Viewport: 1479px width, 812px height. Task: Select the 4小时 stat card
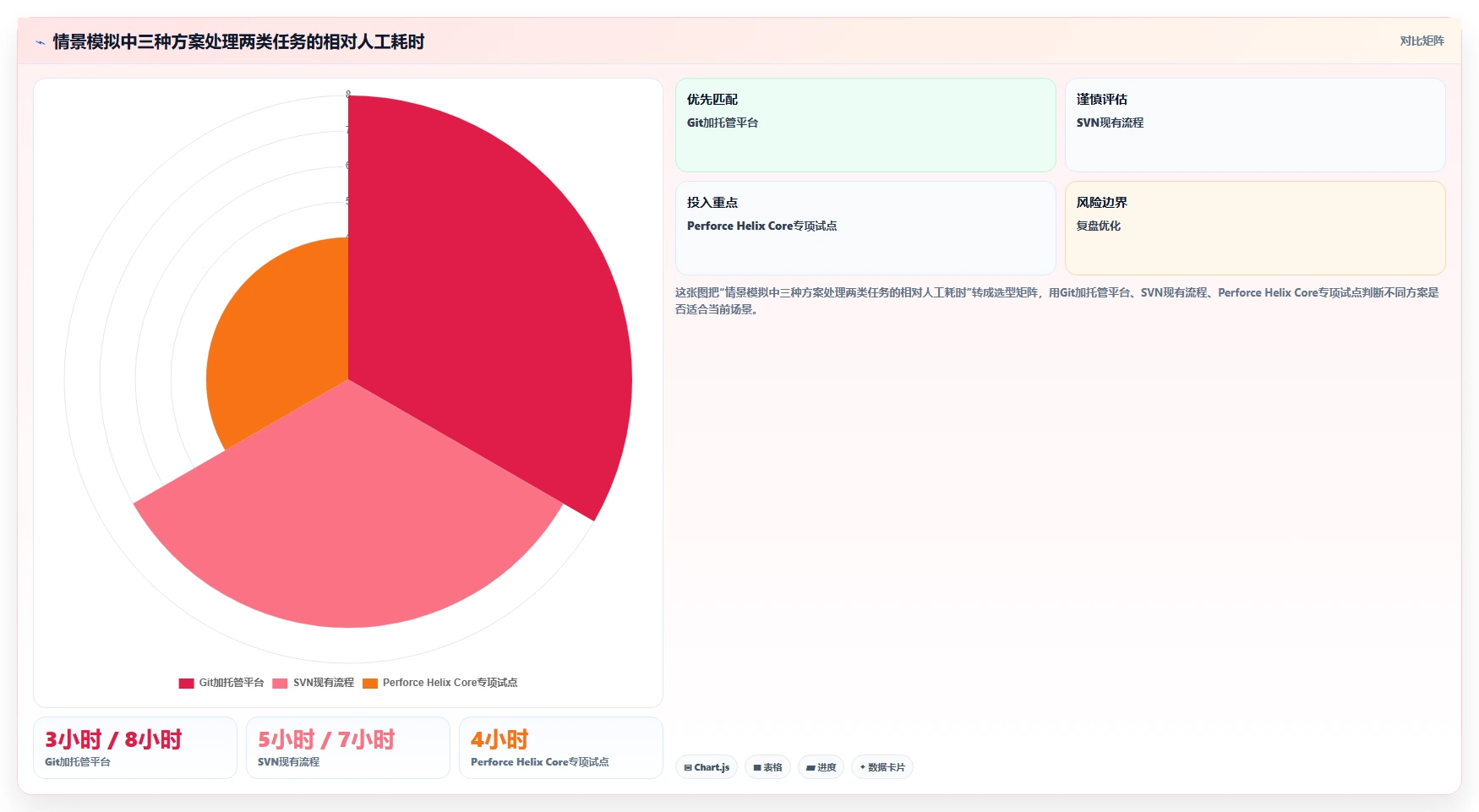pos(561,748)
